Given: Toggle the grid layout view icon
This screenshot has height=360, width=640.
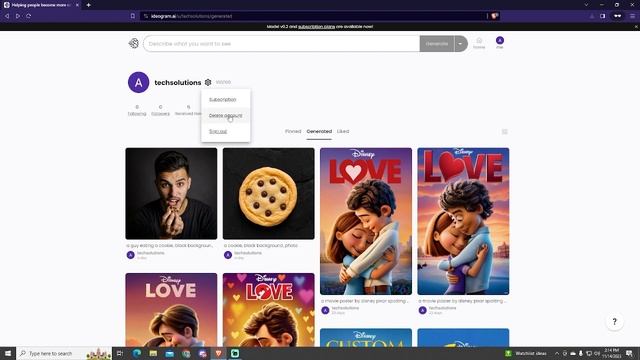Looking at the screenshot, I should pyautogui.click(x=505, y=131).
